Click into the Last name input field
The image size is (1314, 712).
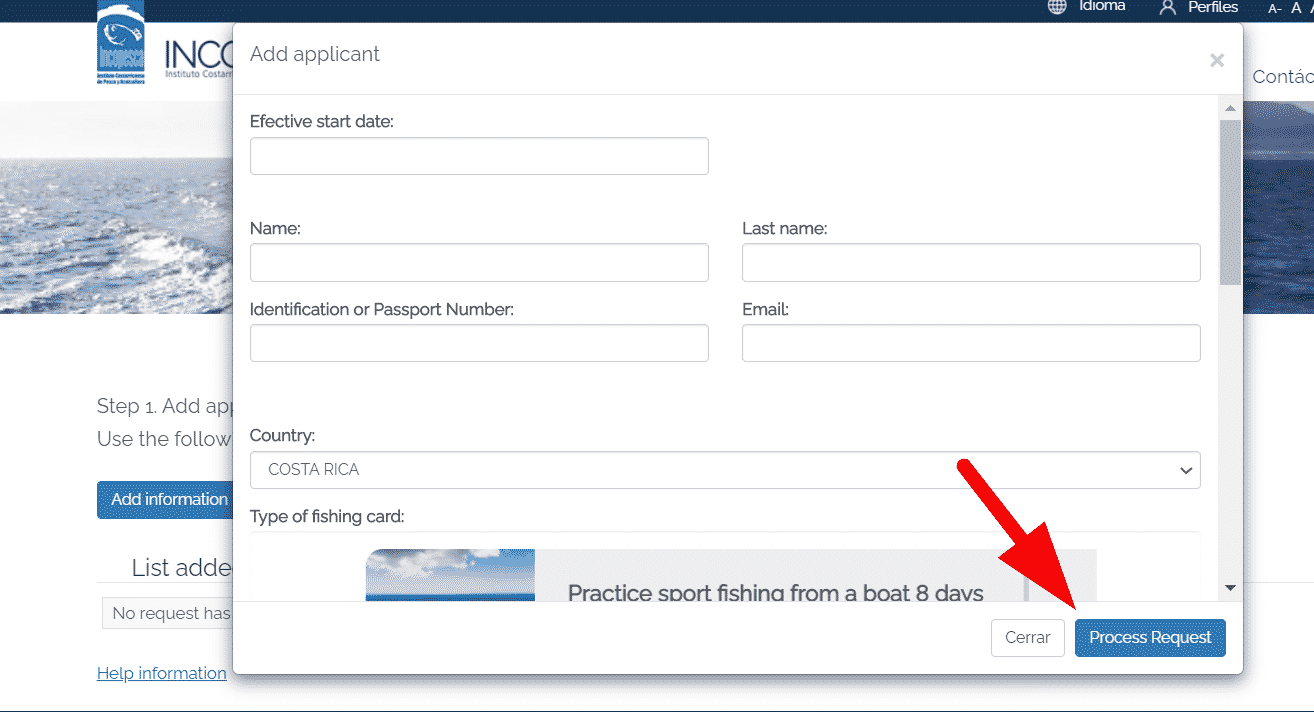pos(971,262)
